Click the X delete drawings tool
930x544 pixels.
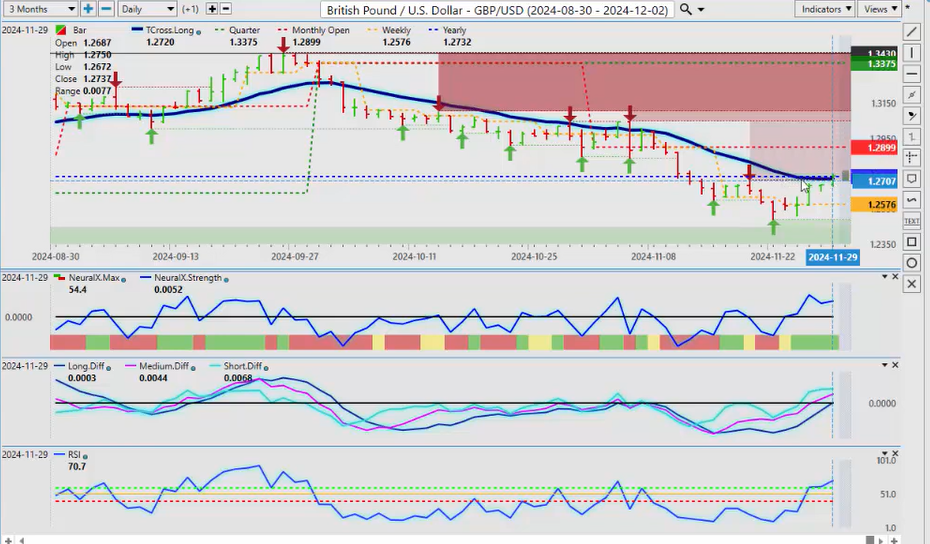(x=912, y=284)
